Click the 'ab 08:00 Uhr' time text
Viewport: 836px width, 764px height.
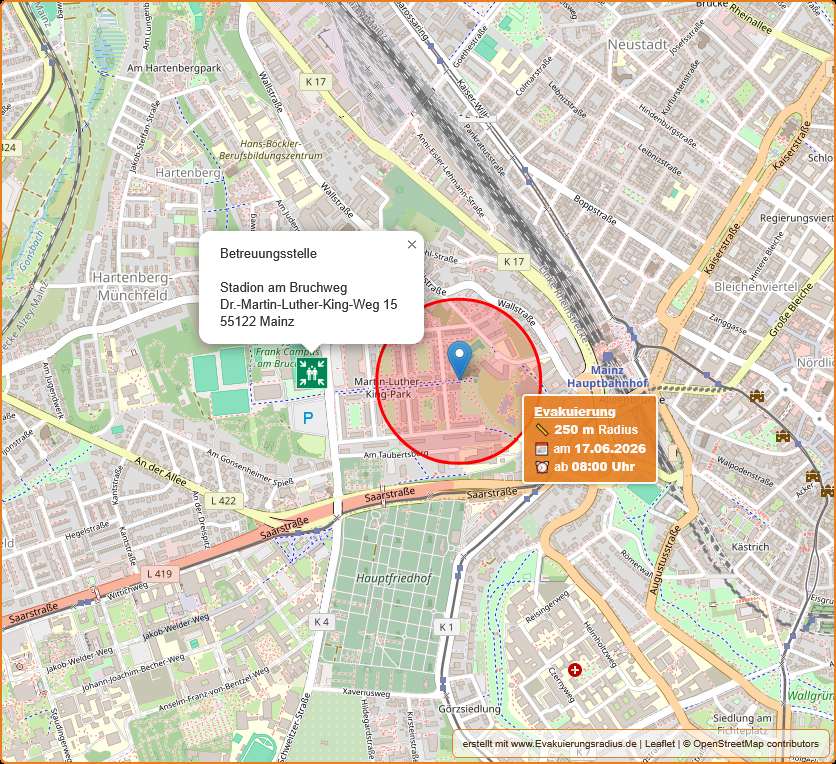click(x=594, y=467)
